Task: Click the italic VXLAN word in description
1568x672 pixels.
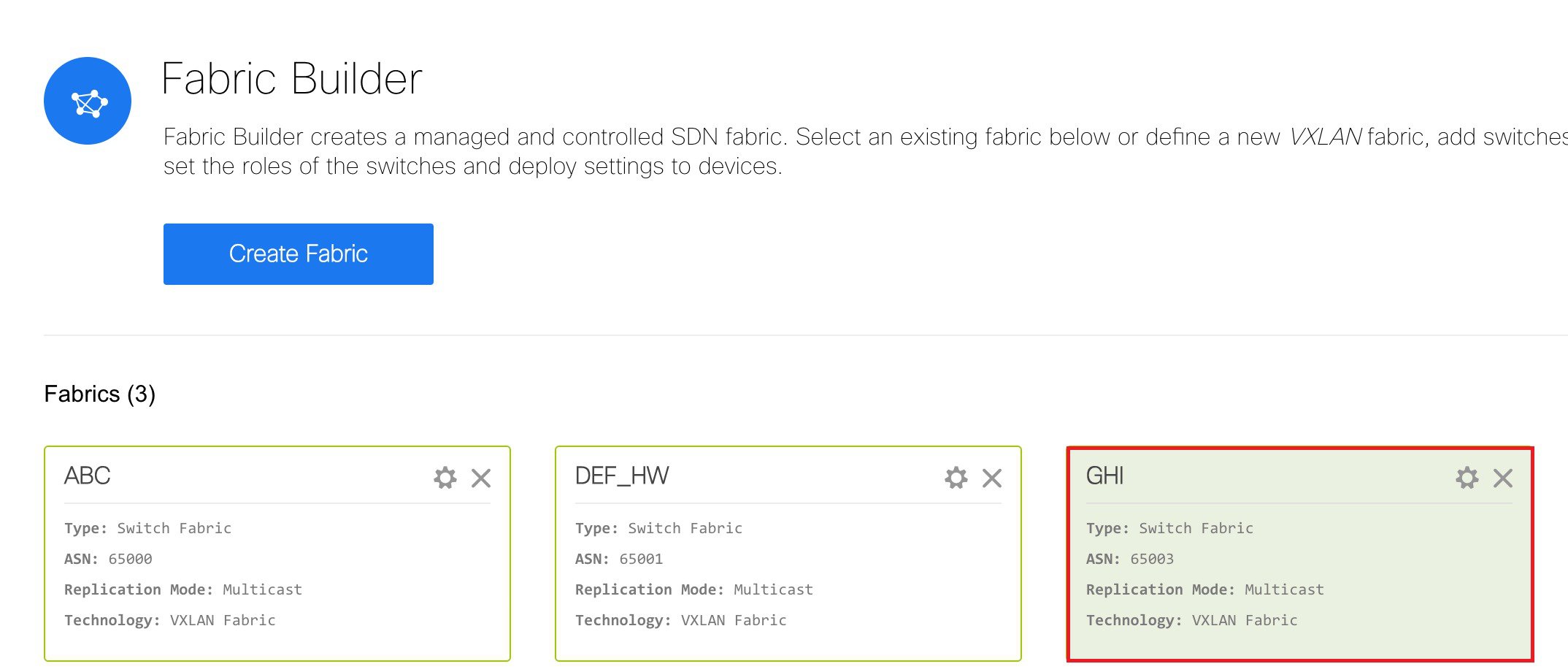Action: pos(1325,137)
